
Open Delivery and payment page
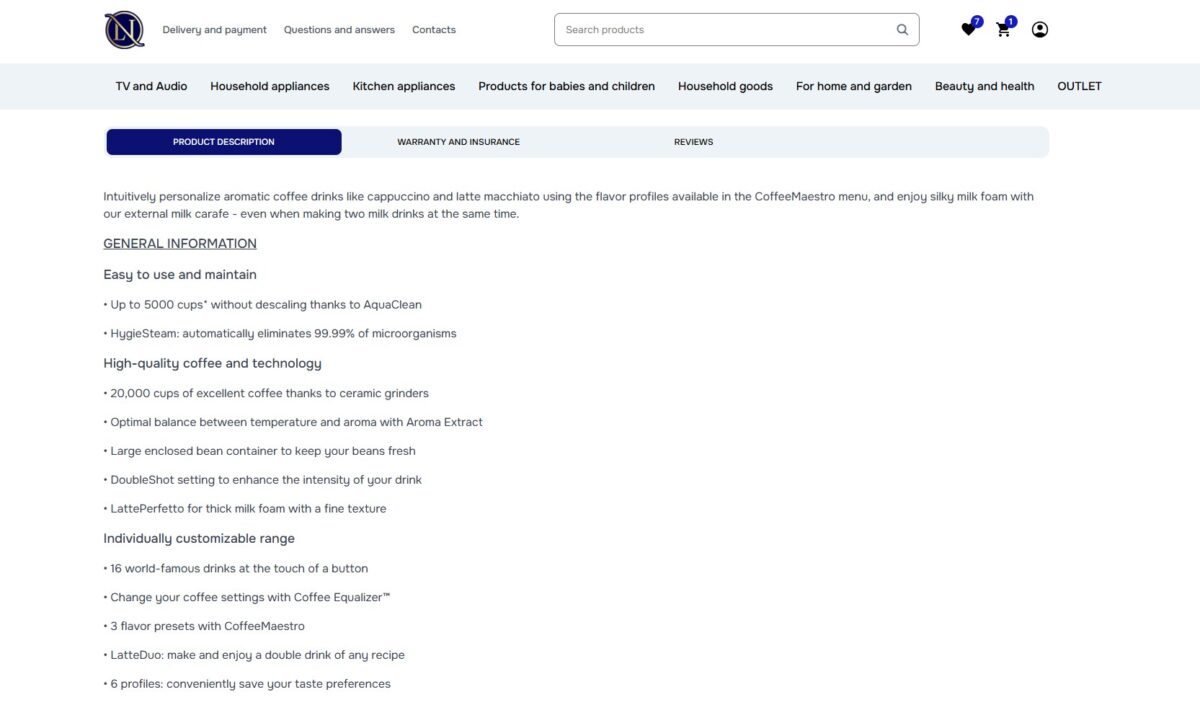(x=215, y=30)
